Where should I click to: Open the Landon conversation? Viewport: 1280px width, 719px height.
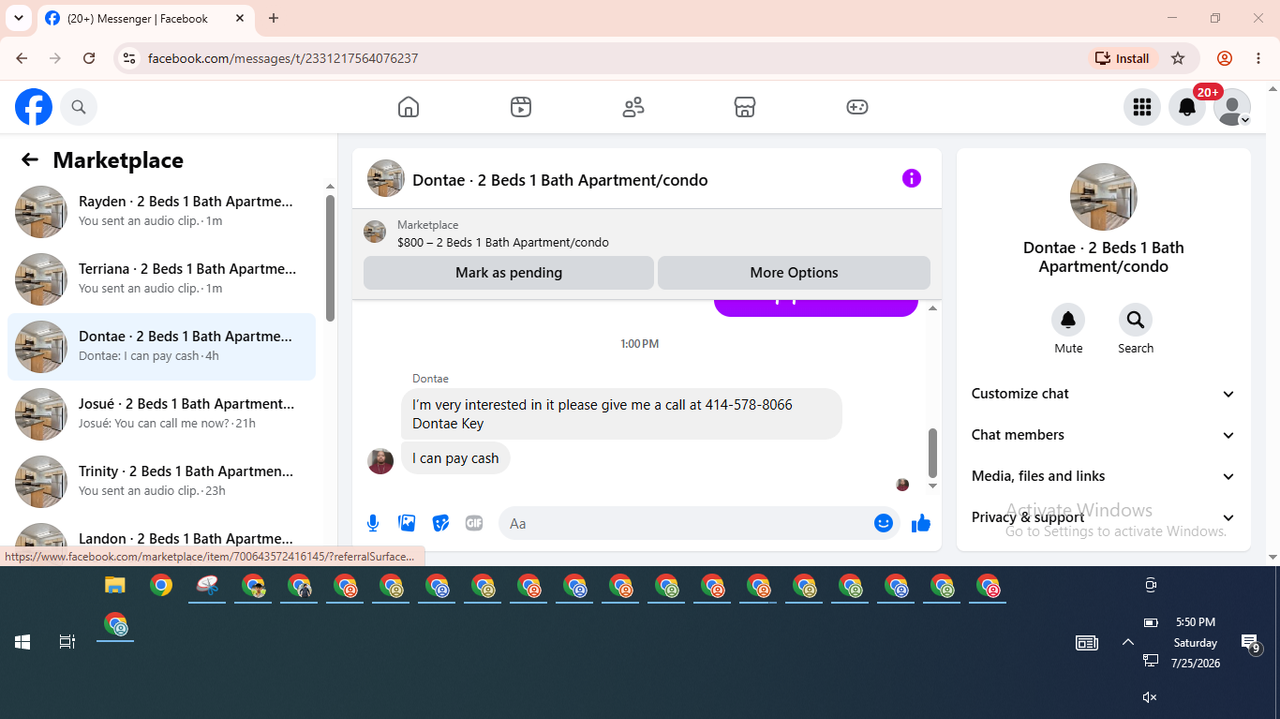162,536
